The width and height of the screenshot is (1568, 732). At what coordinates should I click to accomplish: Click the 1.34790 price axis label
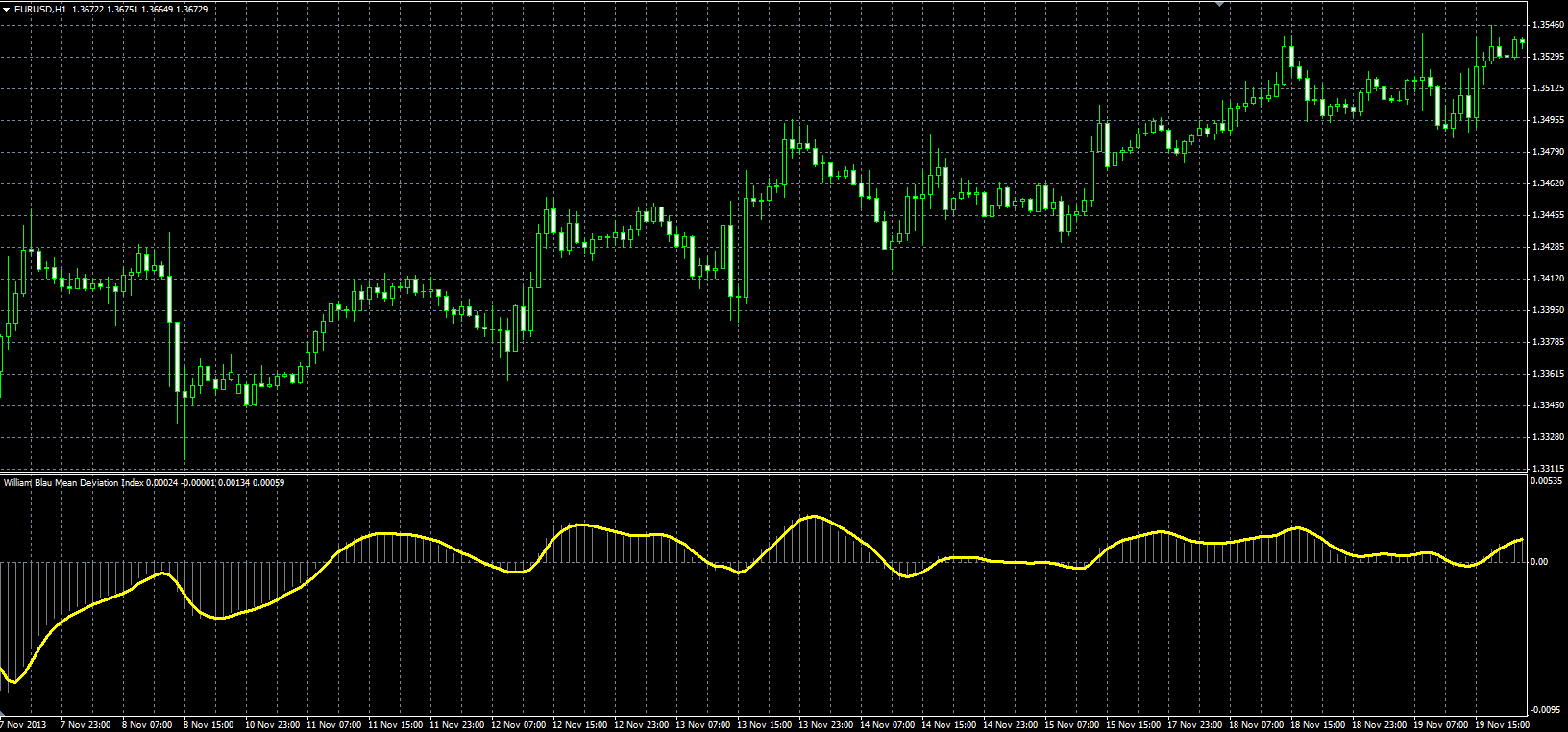click(x=1547, y=152)
